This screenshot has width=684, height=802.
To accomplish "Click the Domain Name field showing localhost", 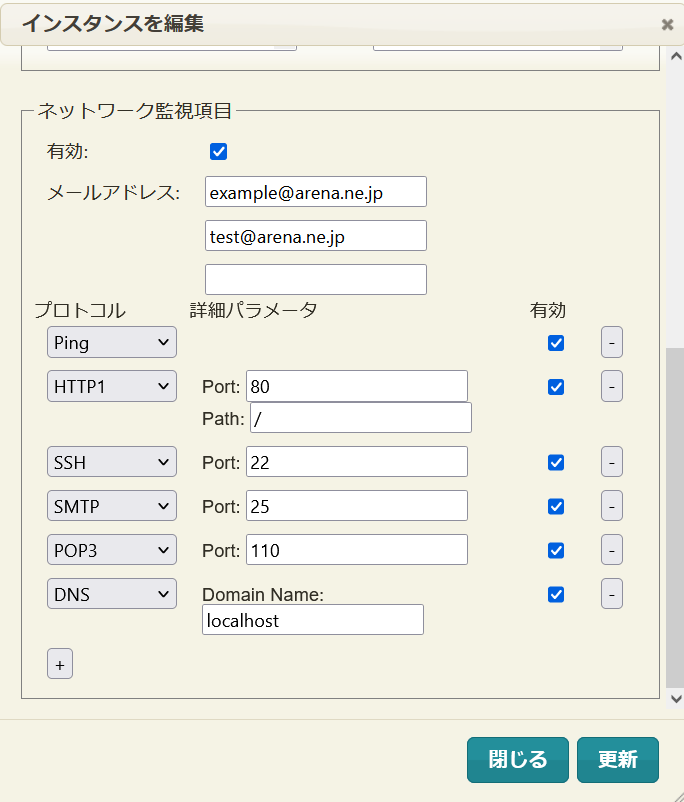I will coord(313,620).
